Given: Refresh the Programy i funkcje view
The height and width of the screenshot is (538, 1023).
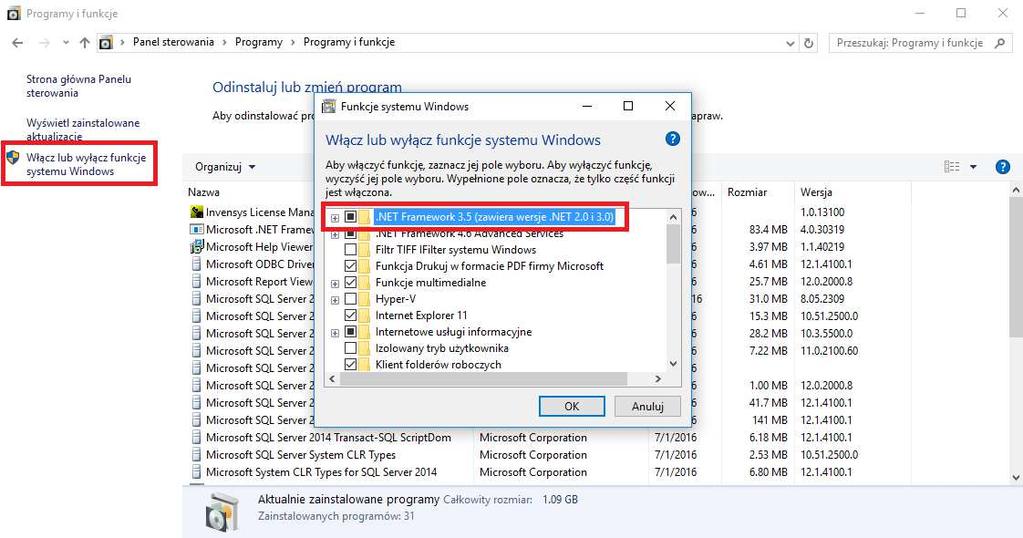Looking at the screenshot, I should pos(809,43).
